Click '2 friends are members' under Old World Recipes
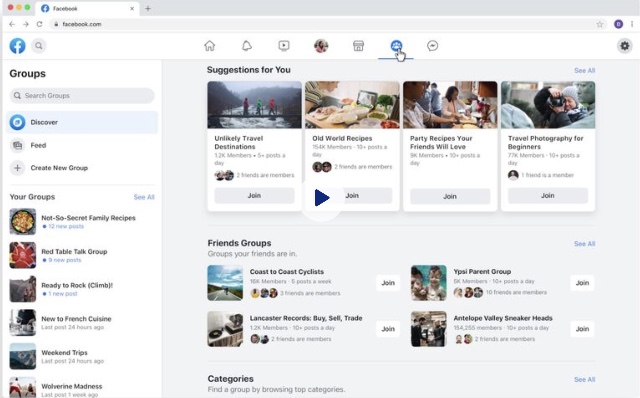The height and width of the screenshot is (398, 640). point(363,167)
